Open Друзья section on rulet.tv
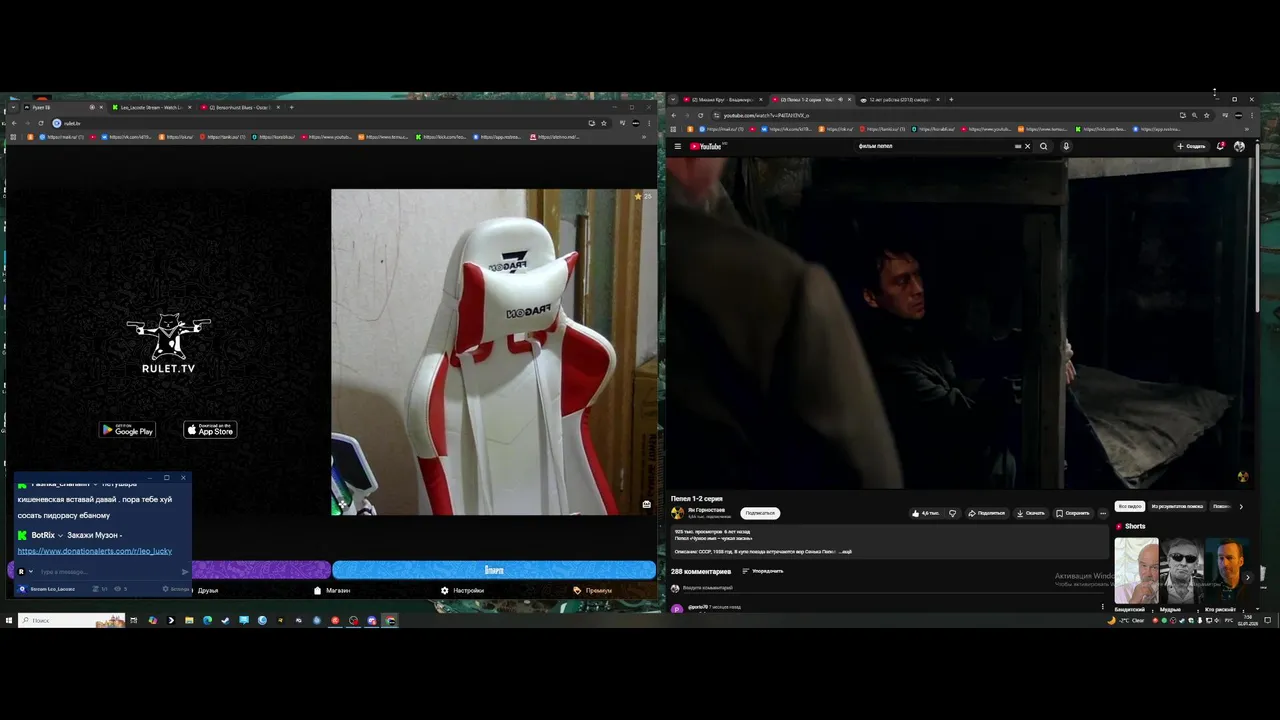This screenshot has height=720, width=1280. click(x=207, y=590)
